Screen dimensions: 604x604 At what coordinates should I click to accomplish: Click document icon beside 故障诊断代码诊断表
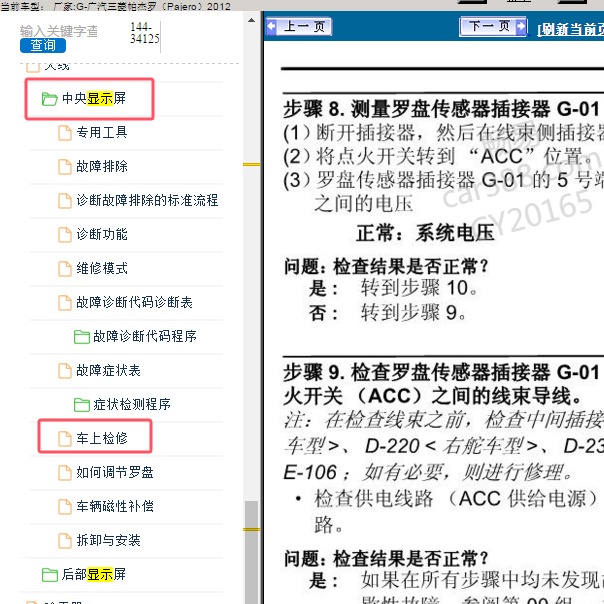click(65, 303)
